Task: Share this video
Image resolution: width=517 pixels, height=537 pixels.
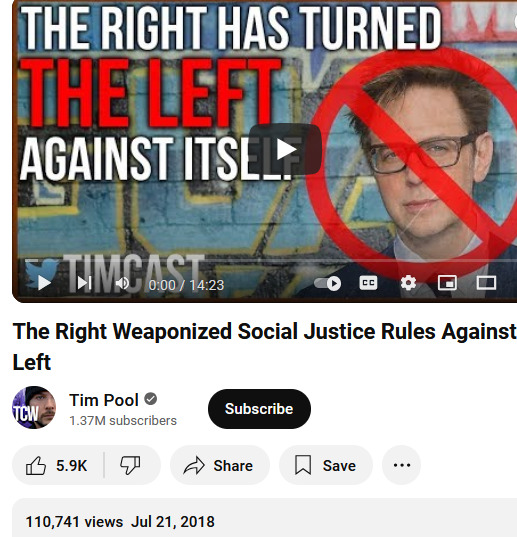Action: 220,465
